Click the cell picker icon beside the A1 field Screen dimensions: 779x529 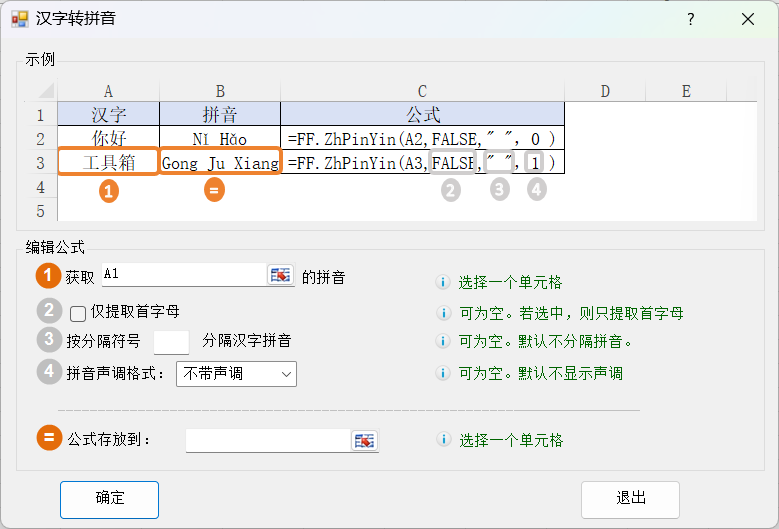[x=280, y=276]
